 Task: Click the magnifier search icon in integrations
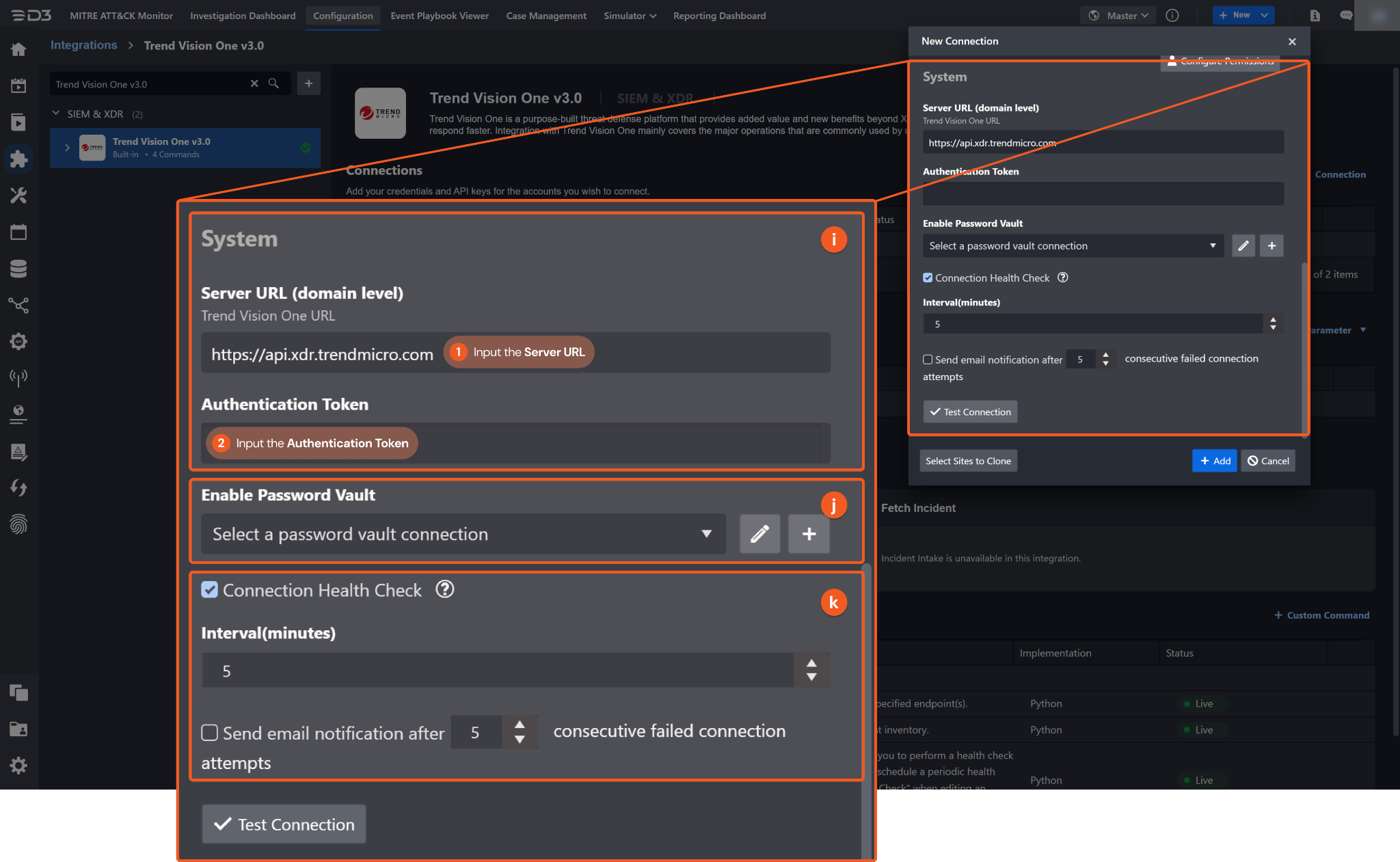click(x=273, y=83)
